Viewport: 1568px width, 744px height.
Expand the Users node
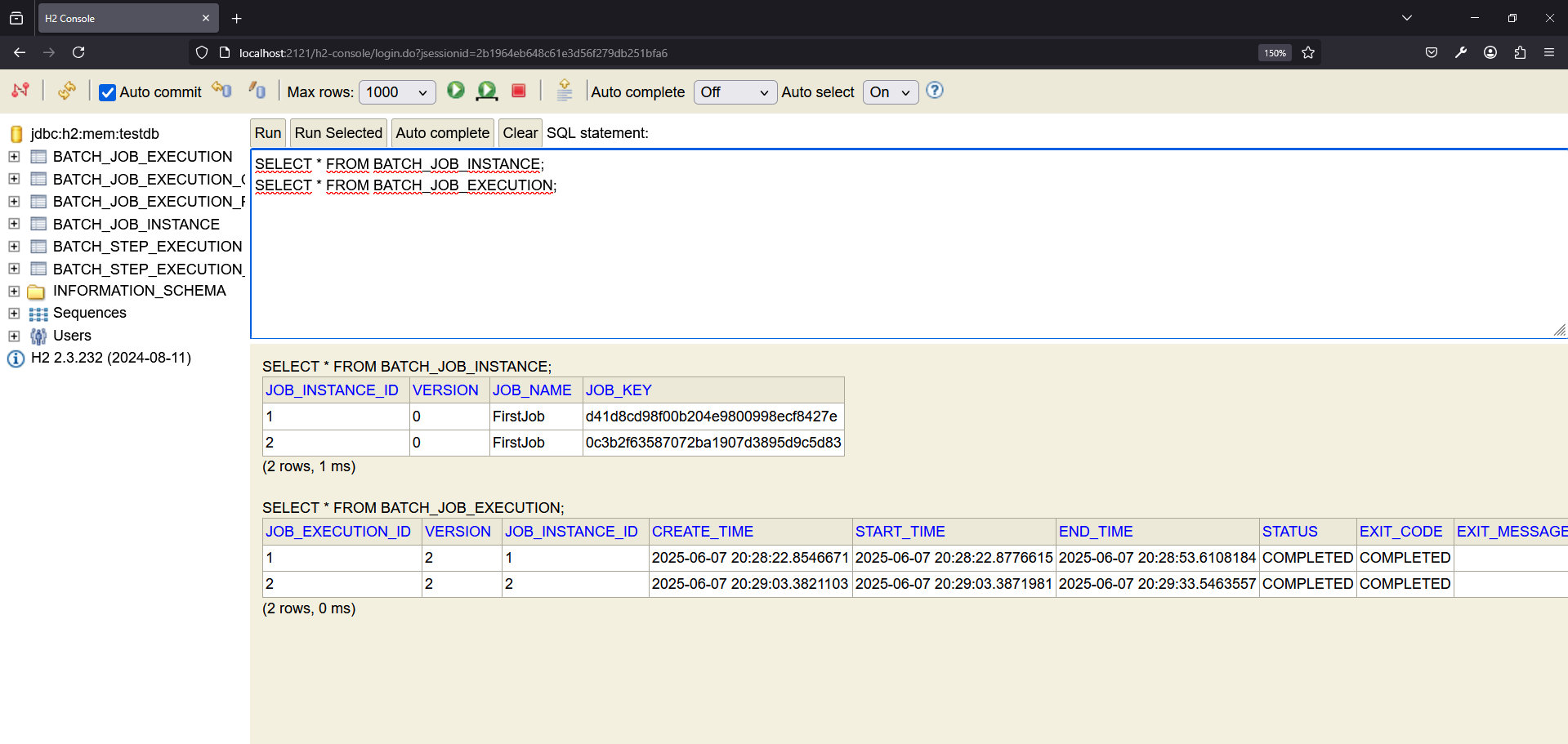[14, 336]
